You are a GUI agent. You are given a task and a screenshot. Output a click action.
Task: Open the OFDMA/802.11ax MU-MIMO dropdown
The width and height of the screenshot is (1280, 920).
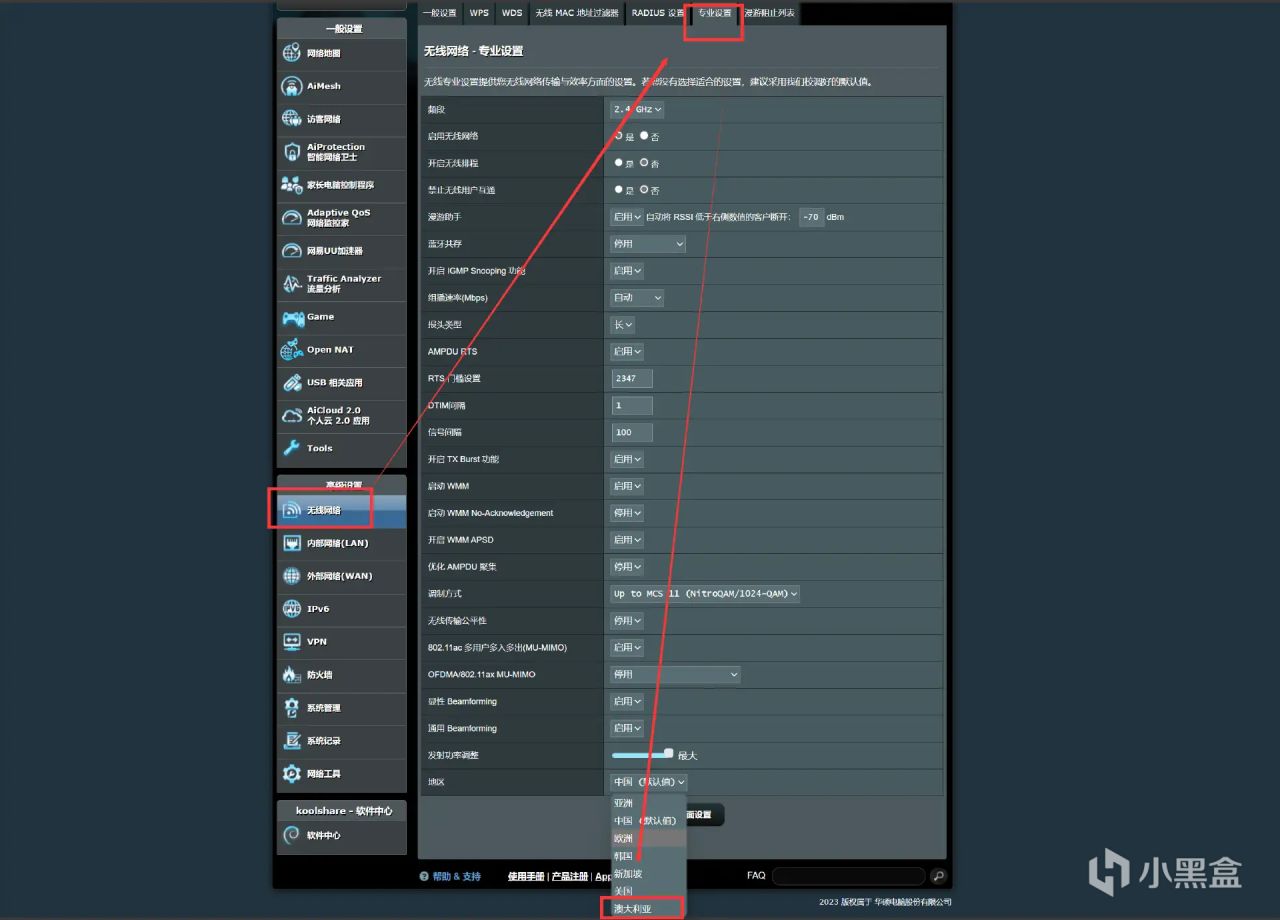pyautogui.click(x=675, y=675)
